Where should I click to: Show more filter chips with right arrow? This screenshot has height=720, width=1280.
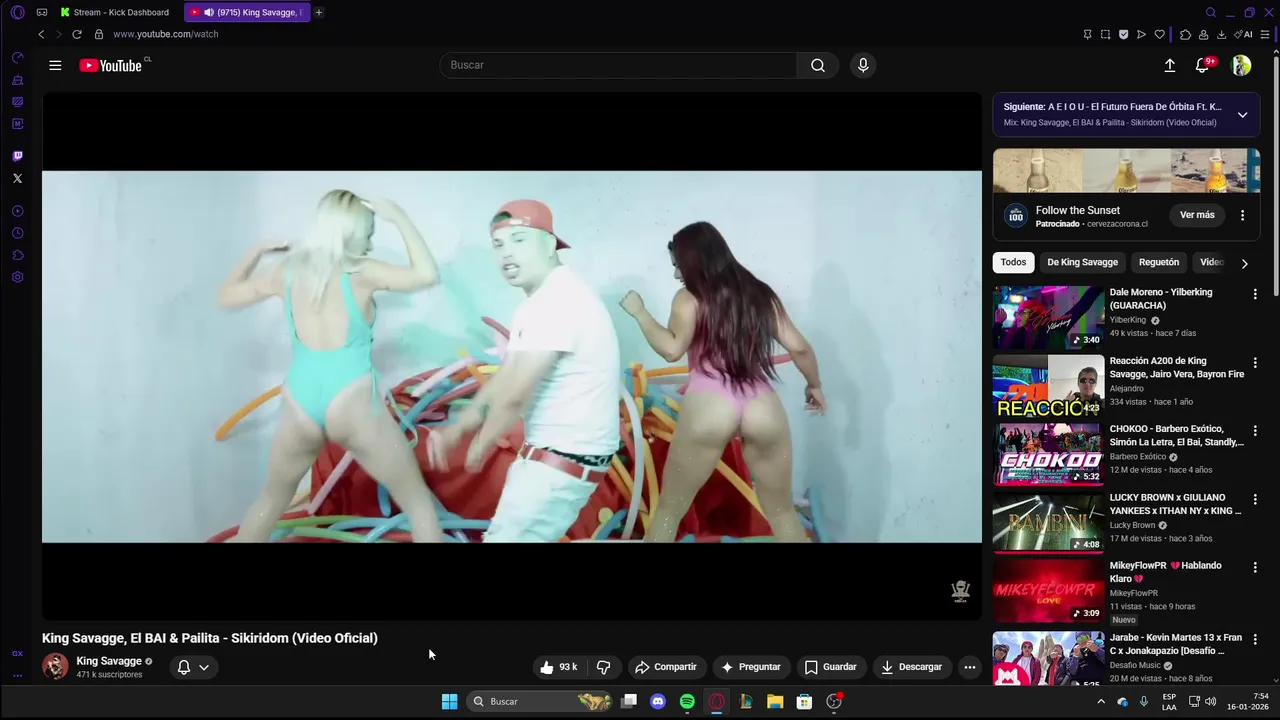tap(1244, 263)
